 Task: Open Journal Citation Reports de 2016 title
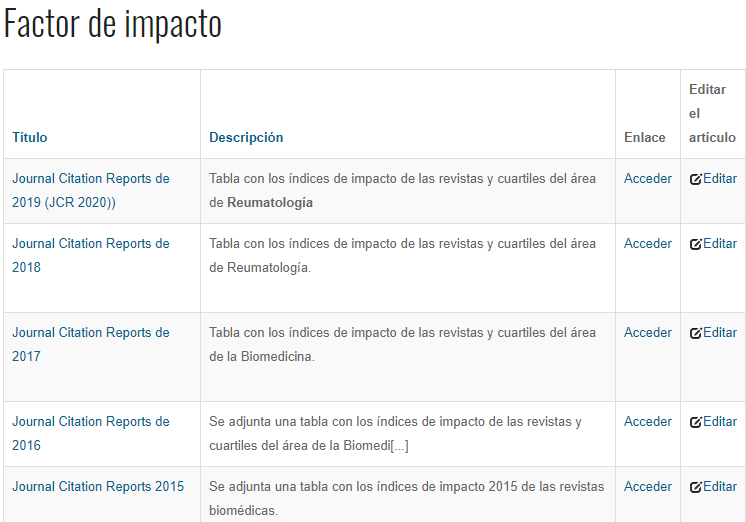(91, 433)
